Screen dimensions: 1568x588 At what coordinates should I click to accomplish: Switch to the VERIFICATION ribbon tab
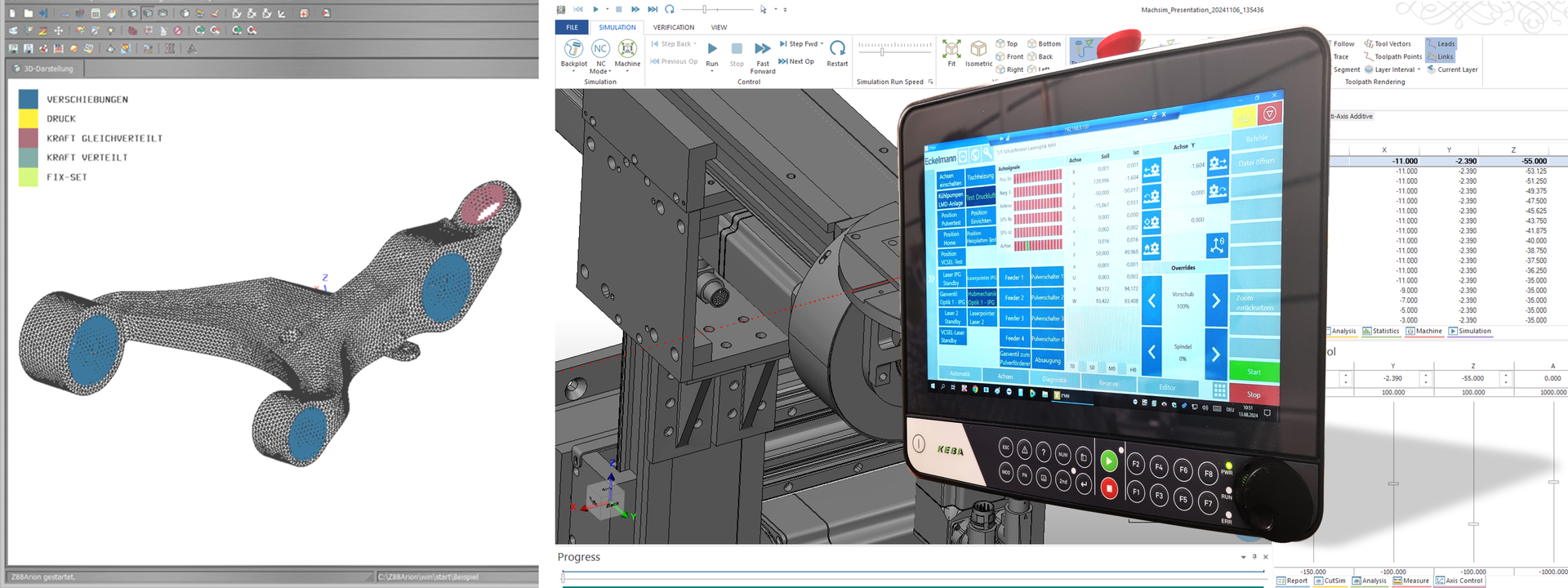(674, 28)
